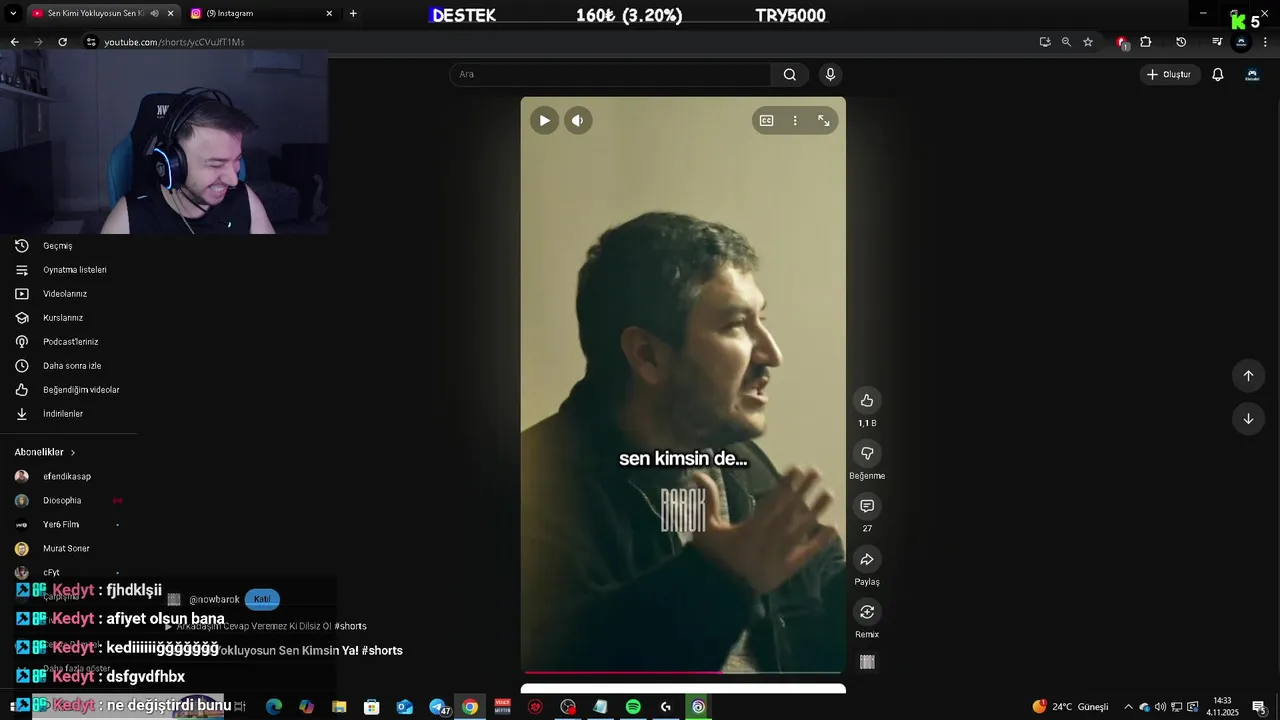Go to next Short with down arrow
The image size is (1280, 720).
pos(1248,419)
